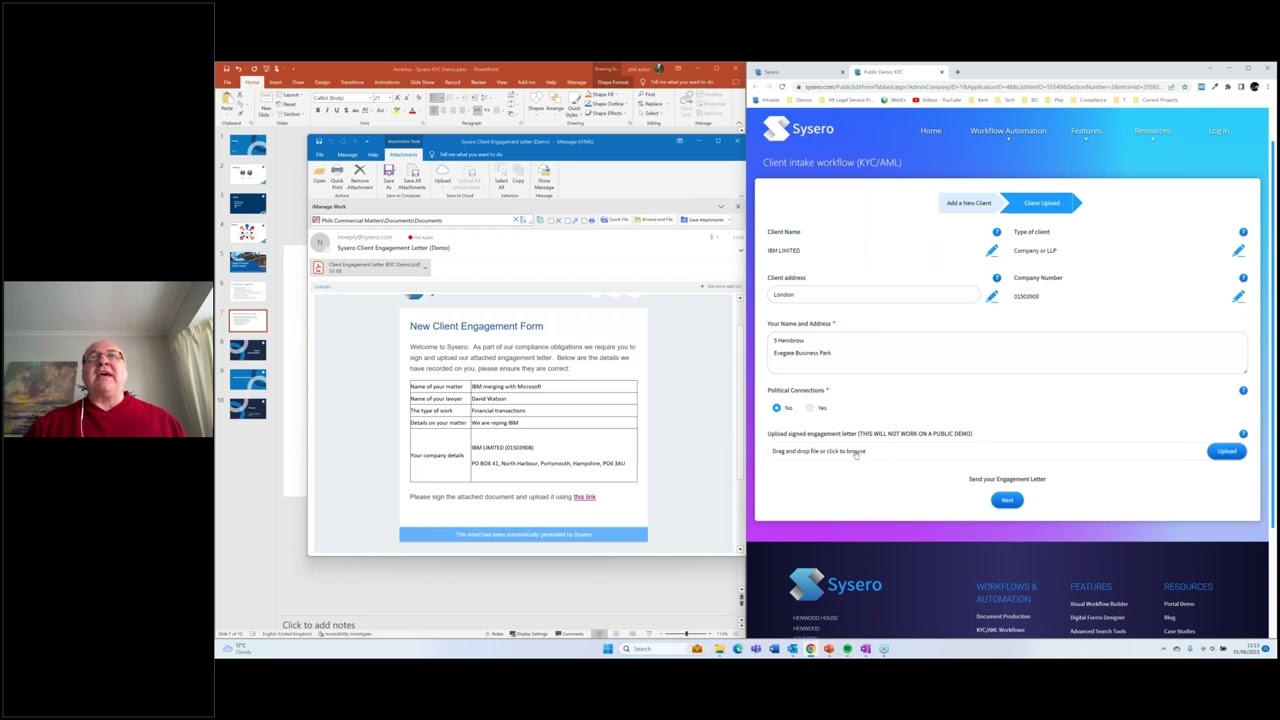This screenshot has height=720, width=1280.
Task: Apply Bold formatting in PowerPoint
Action: tap(318, 110)
